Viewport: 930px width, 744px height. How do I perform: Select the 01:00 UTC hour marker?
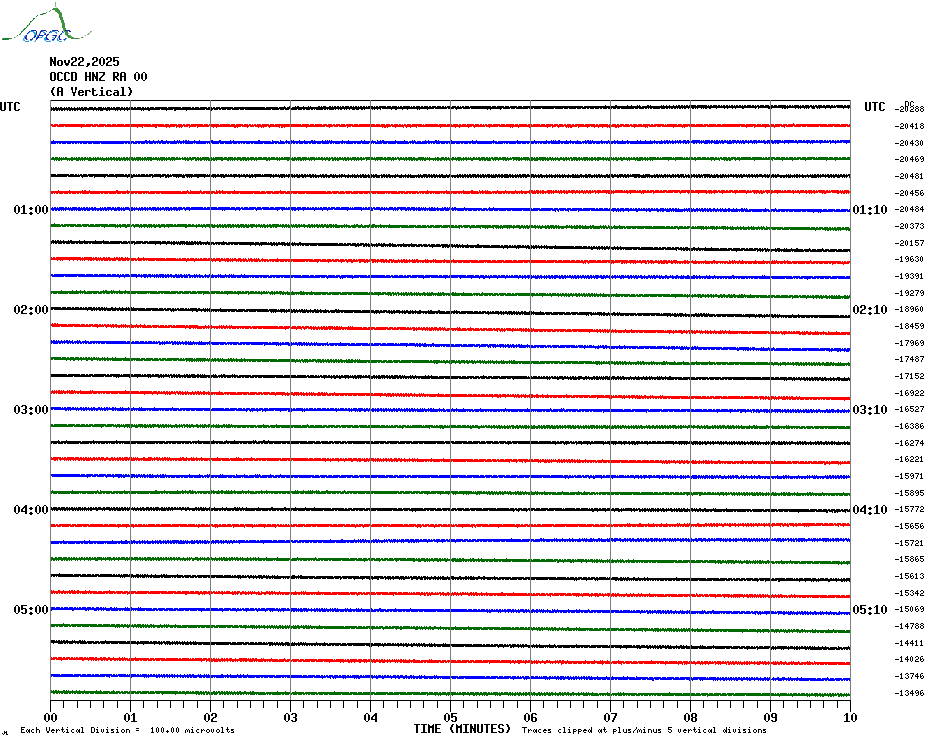(30, 210)
